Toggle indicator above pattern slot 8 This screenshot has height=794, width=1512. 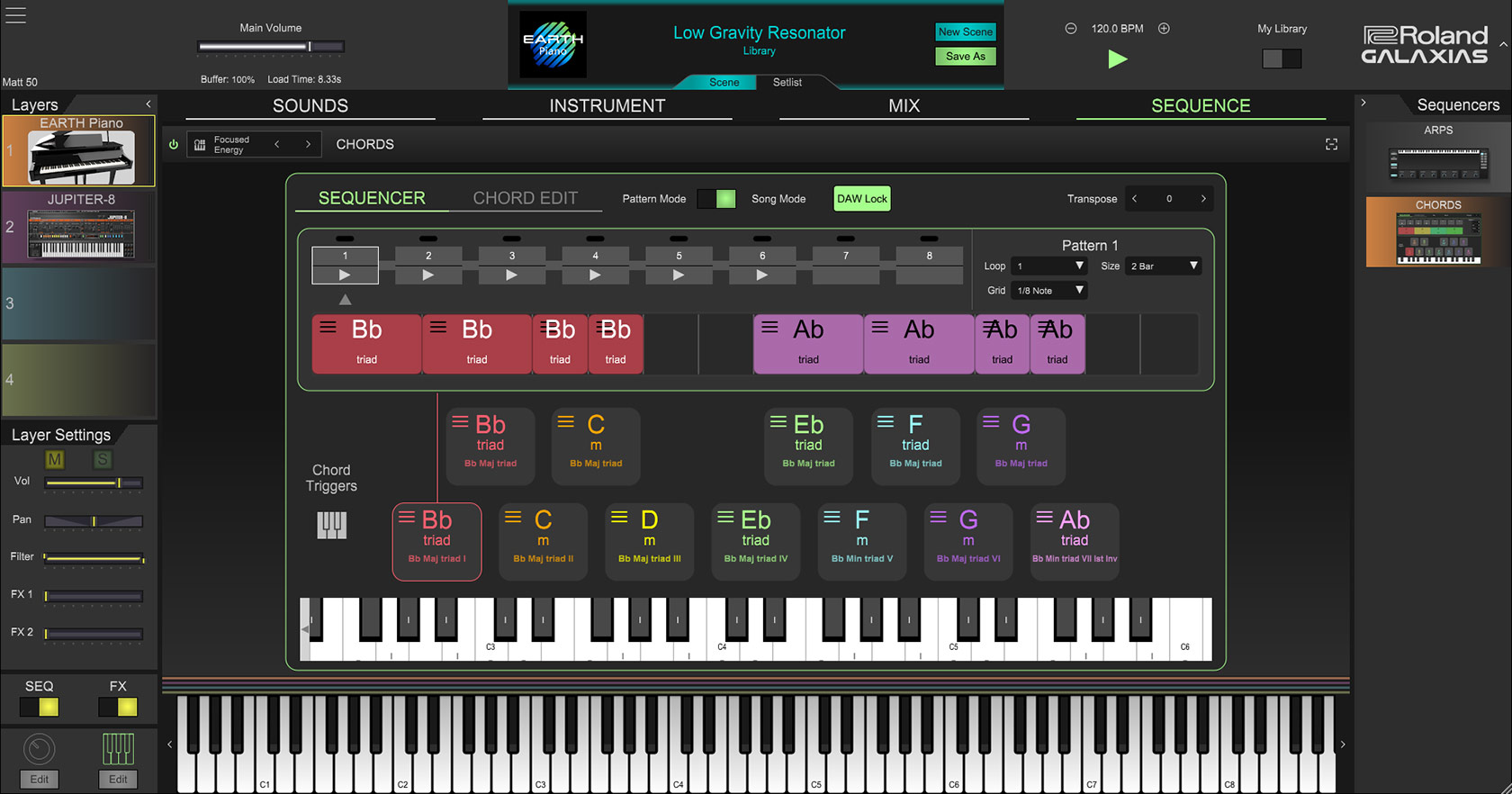[929, 239]
